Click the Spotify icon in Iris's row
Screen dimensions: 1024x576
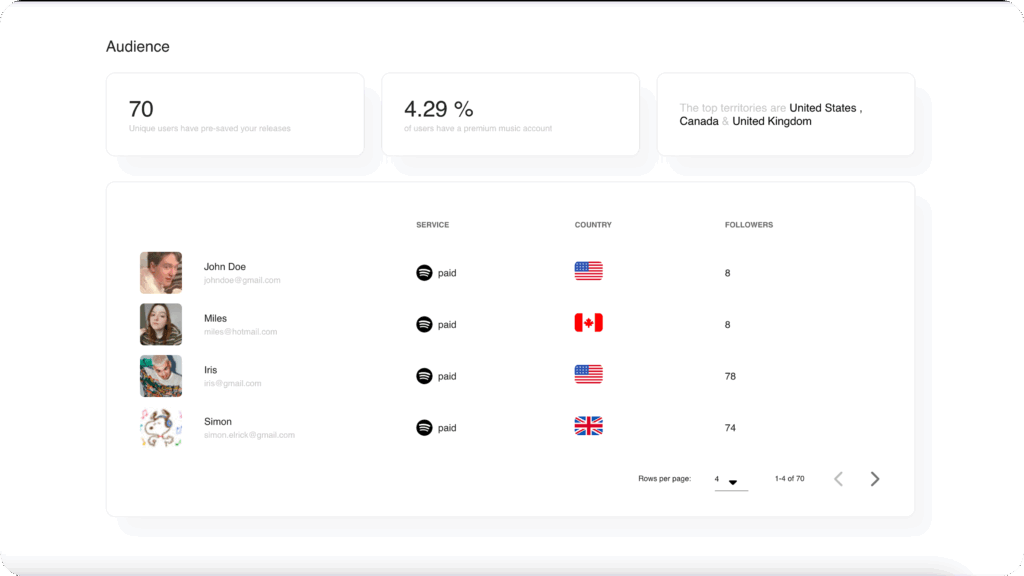(424, 376)
